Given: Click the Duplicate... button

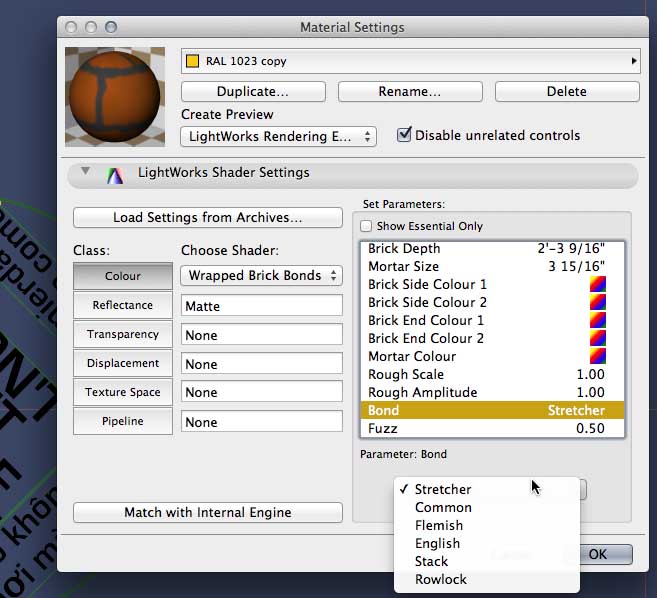Looking at the screenshot, I should tap(253, 92).
